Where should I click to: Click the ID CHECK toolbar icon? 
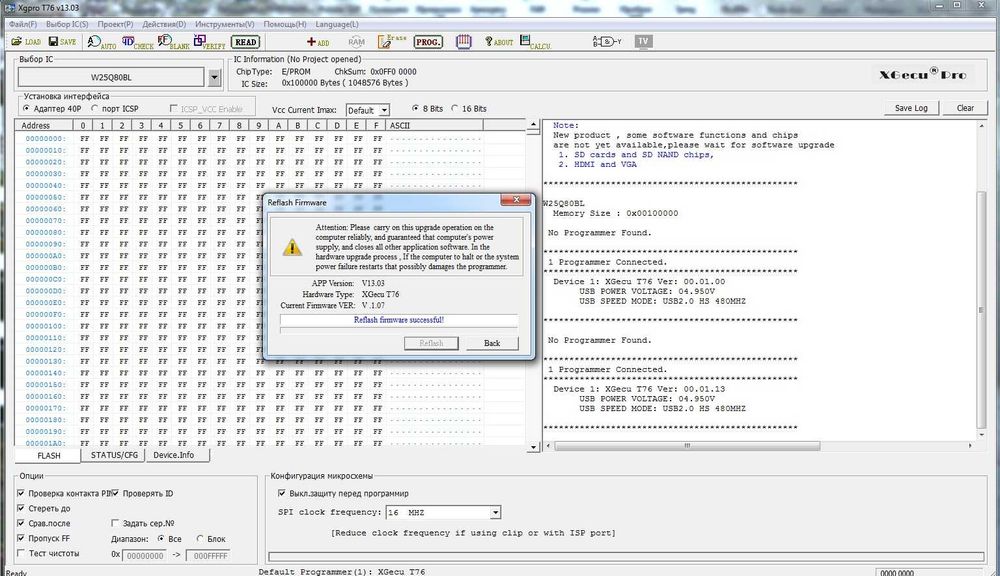click(138, 42)
